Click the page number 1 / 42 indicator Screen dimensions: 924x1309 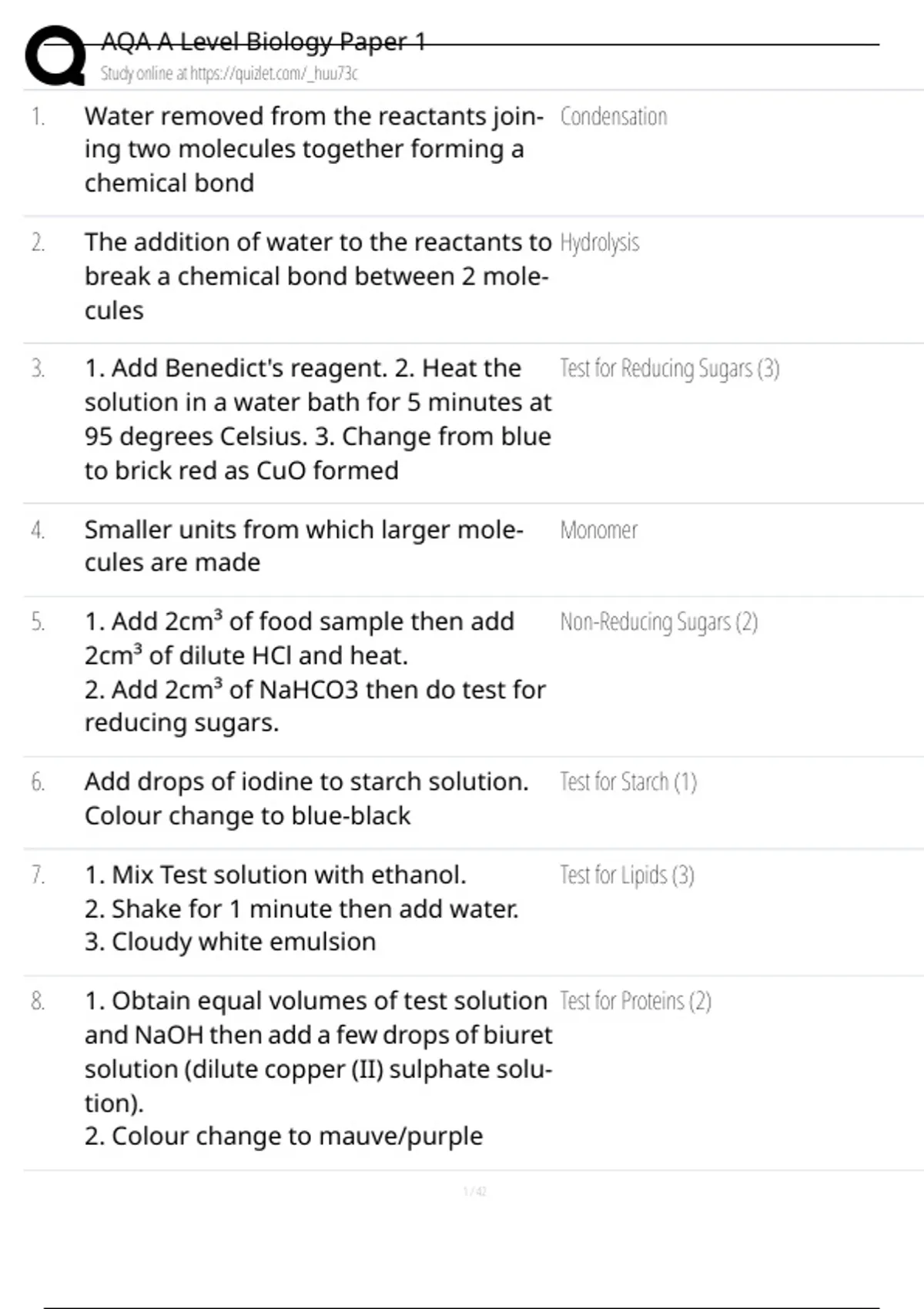pos(474,1191)
